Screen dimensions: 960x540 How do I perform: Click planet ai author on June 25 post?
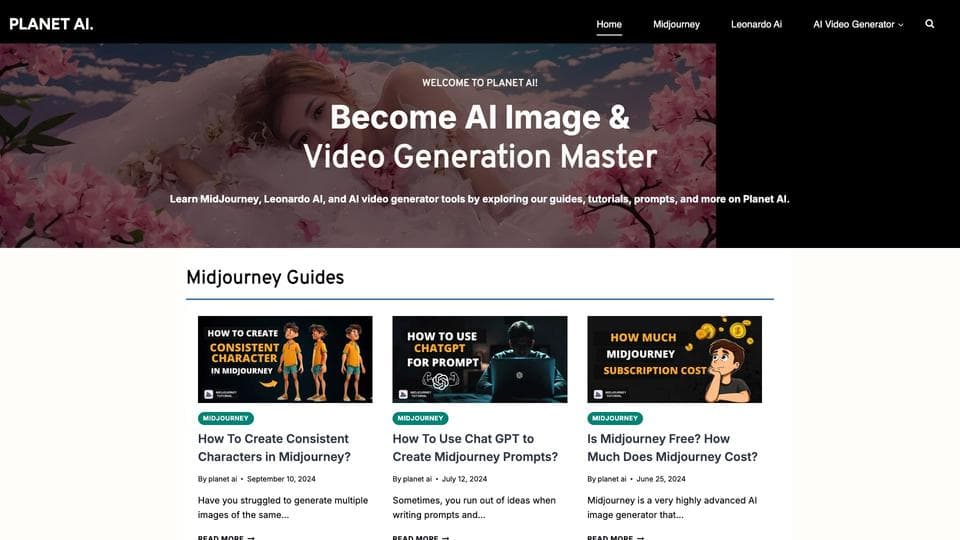pos(612,479)
